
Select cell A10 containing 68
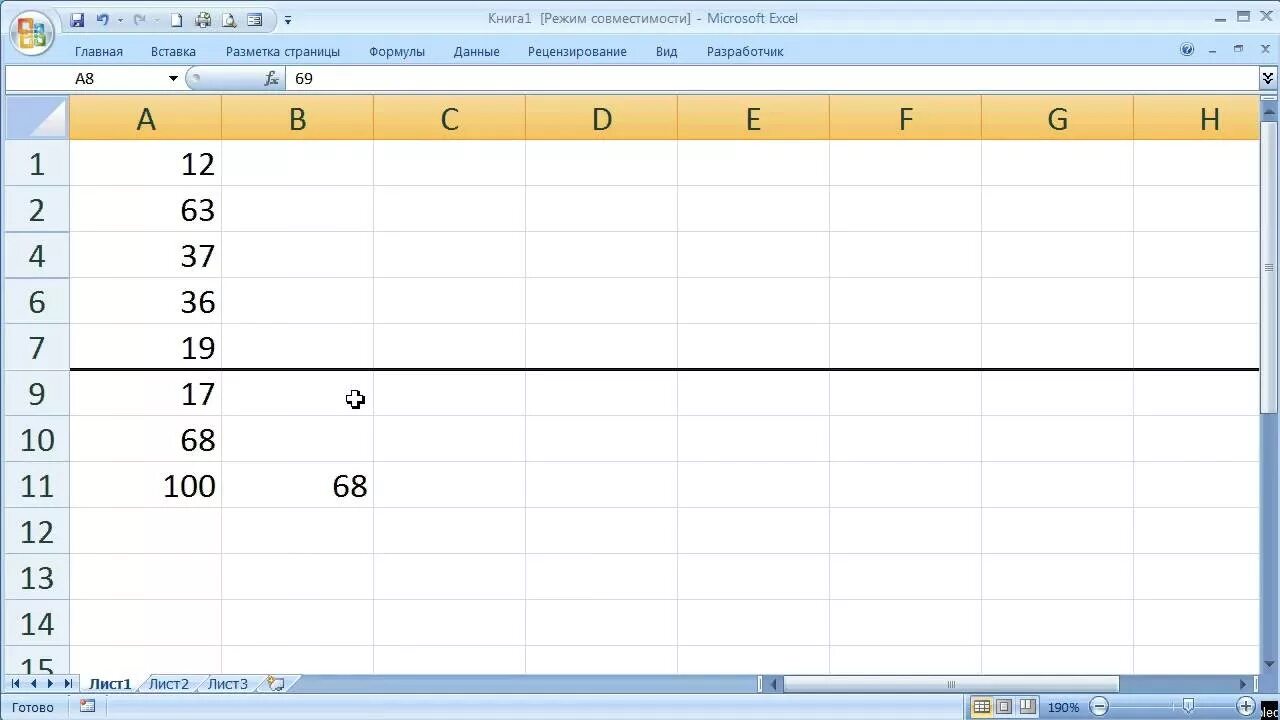click(x=146, y=439)
